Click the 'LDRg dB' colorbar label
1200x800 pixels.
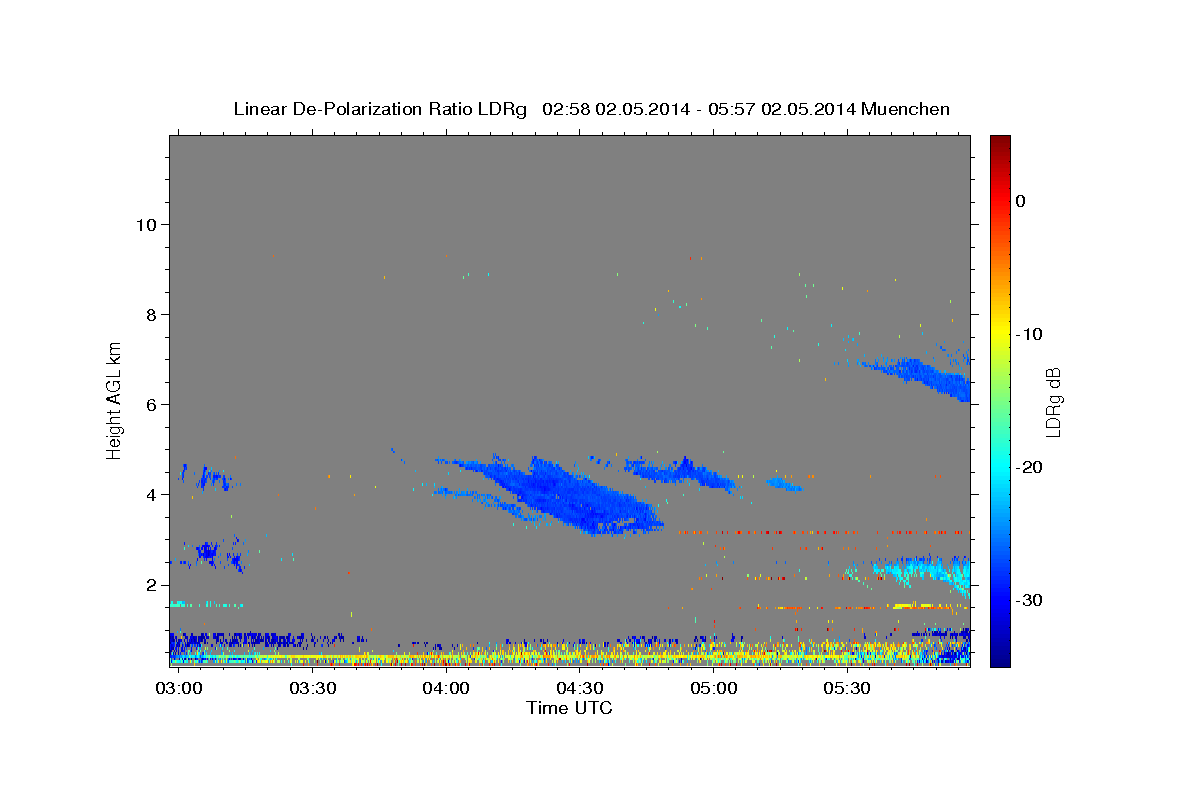tap(1053, 402)
